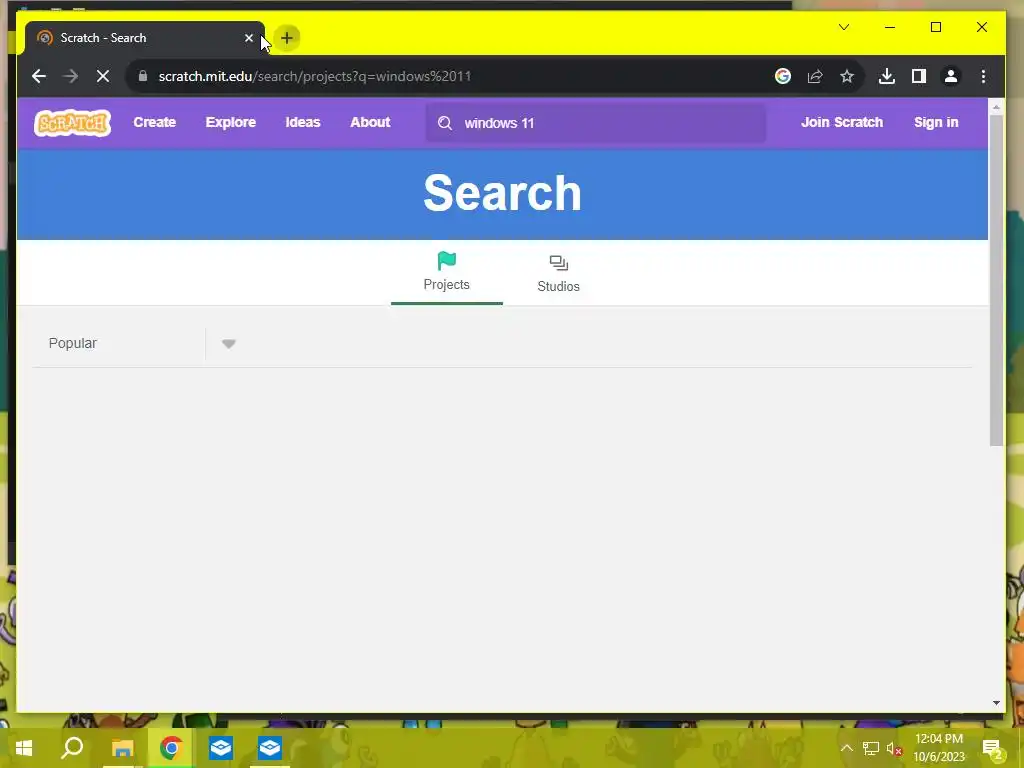Open the Ideas page
The image size is (1024, 768).
point(303,122)
